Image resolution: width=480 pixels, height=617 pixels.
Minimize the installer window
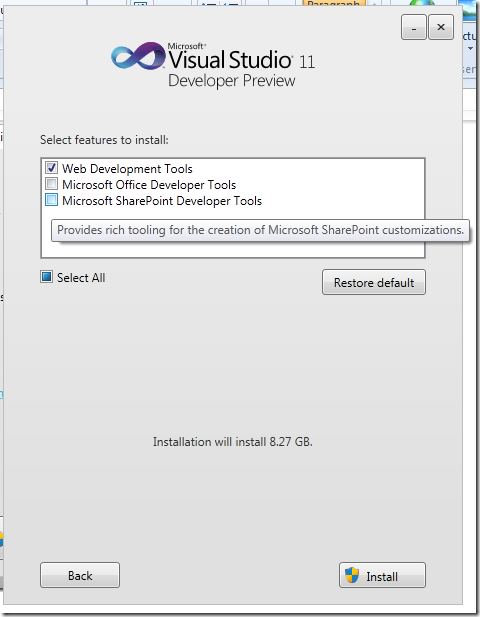[414, 27]
